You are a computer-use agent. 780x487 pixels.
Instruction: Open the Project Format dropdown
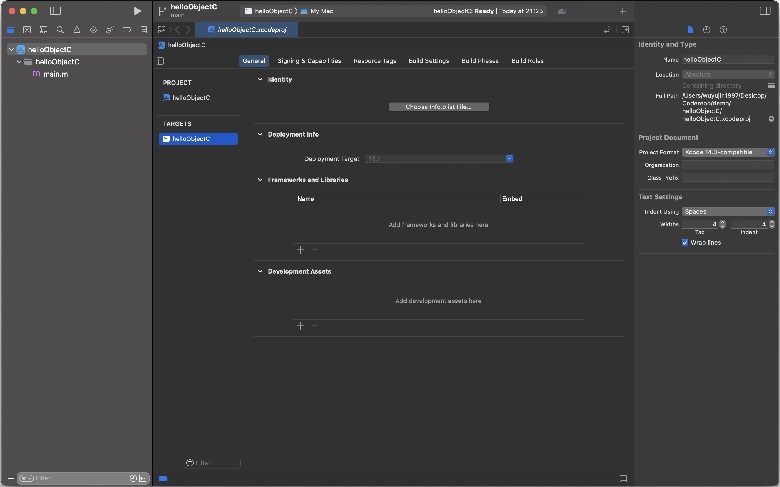[x=728, y=152]
